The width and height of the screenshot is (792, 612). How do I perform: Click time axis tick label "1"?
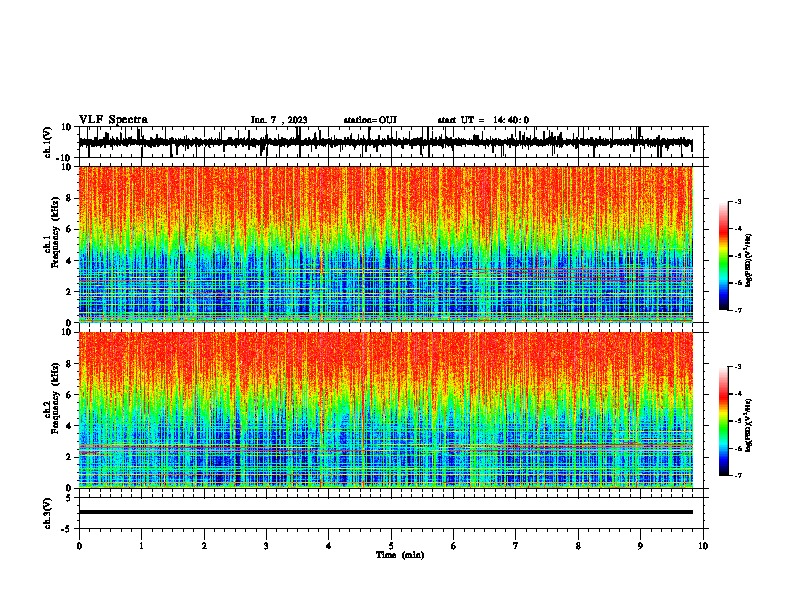141,546
